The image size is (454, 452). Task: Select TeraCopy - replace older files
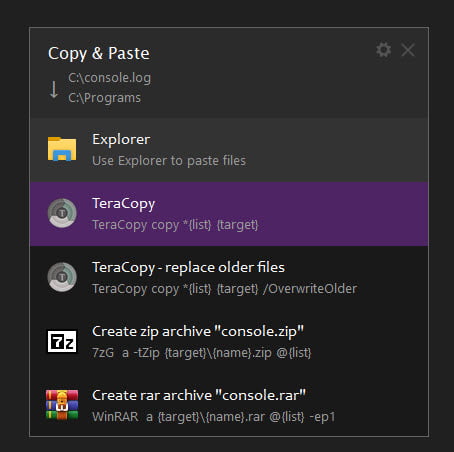tap(229, 278)
